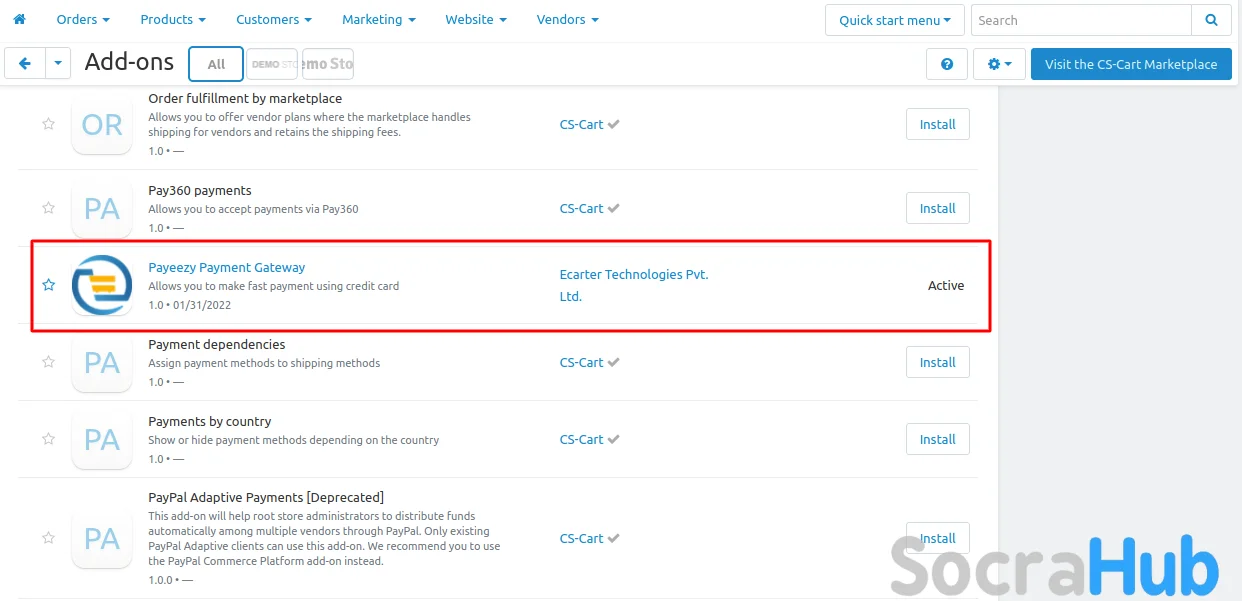1242x601 pixels.
Task: Click into the Search input field
Action: [x=1081, y=20]
